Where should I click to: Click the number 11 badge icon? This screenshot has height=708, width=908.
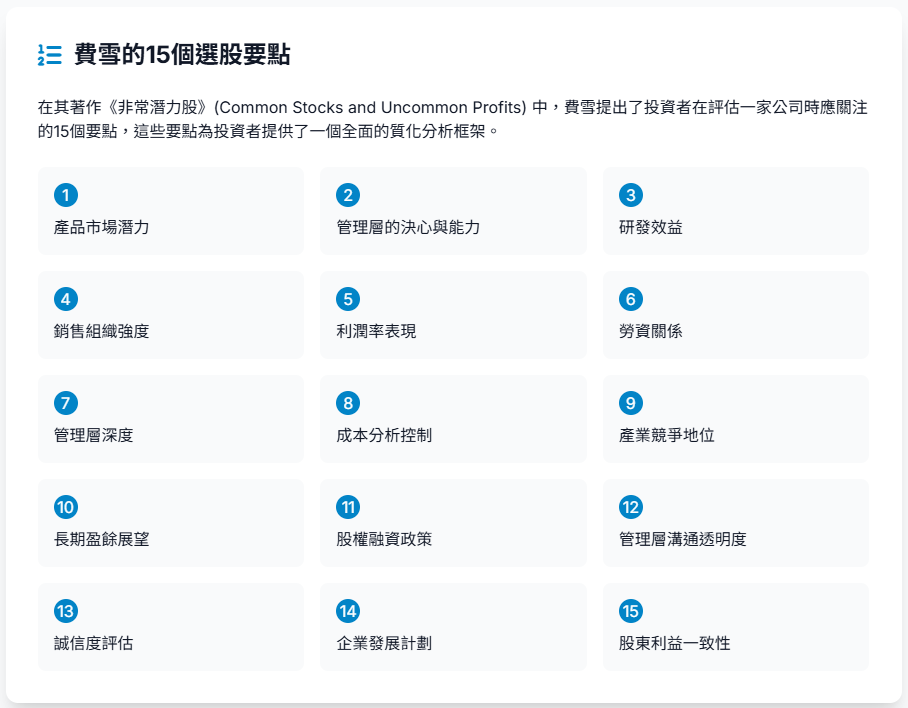pyautogui.click(x=348, y=507)
